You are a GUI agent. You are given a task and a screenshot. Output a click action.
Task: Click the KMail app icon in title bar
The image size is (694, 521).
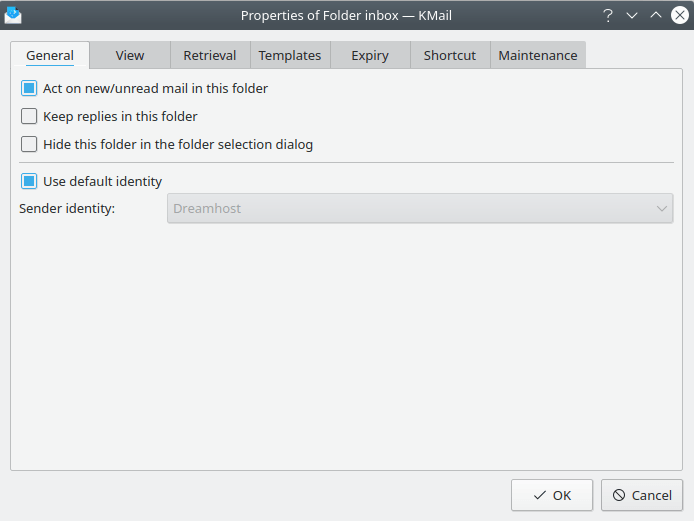click(14, 15)
